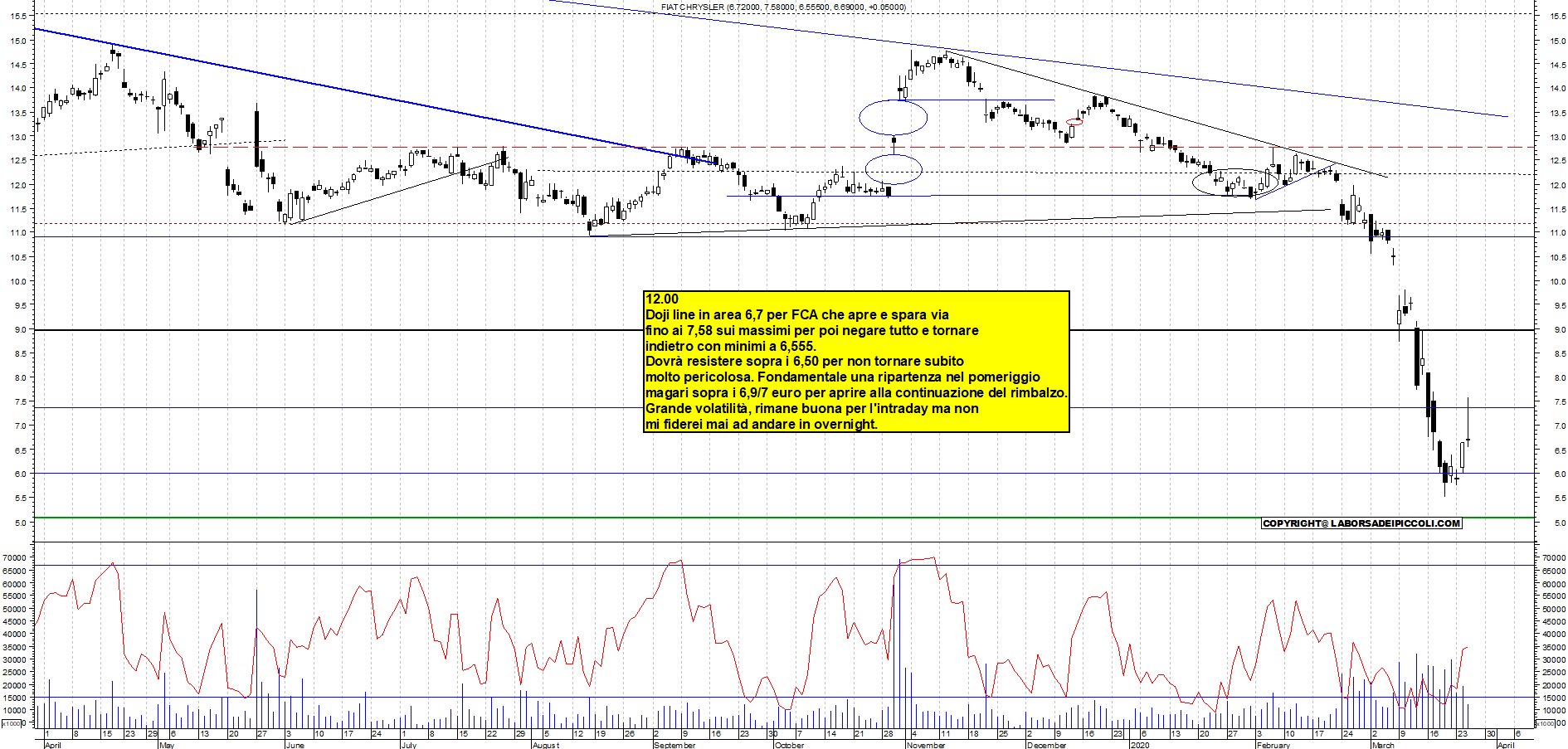This screenshot has width=1568, height=749.
Task: Click the small red ellipse near December candles
Action: click(1074, 122)
